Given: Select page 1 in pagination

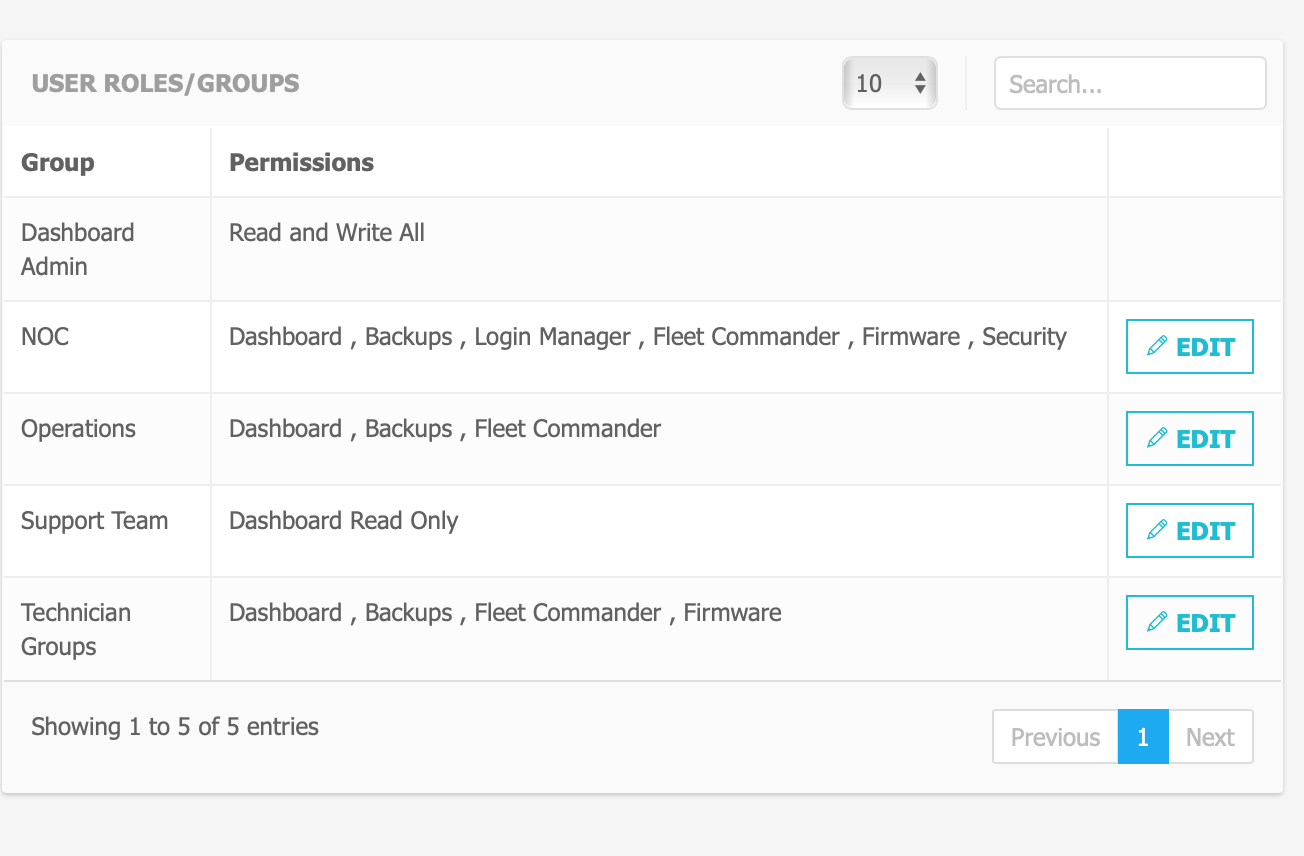Looking at the screenshot, I should point(1143,737).
